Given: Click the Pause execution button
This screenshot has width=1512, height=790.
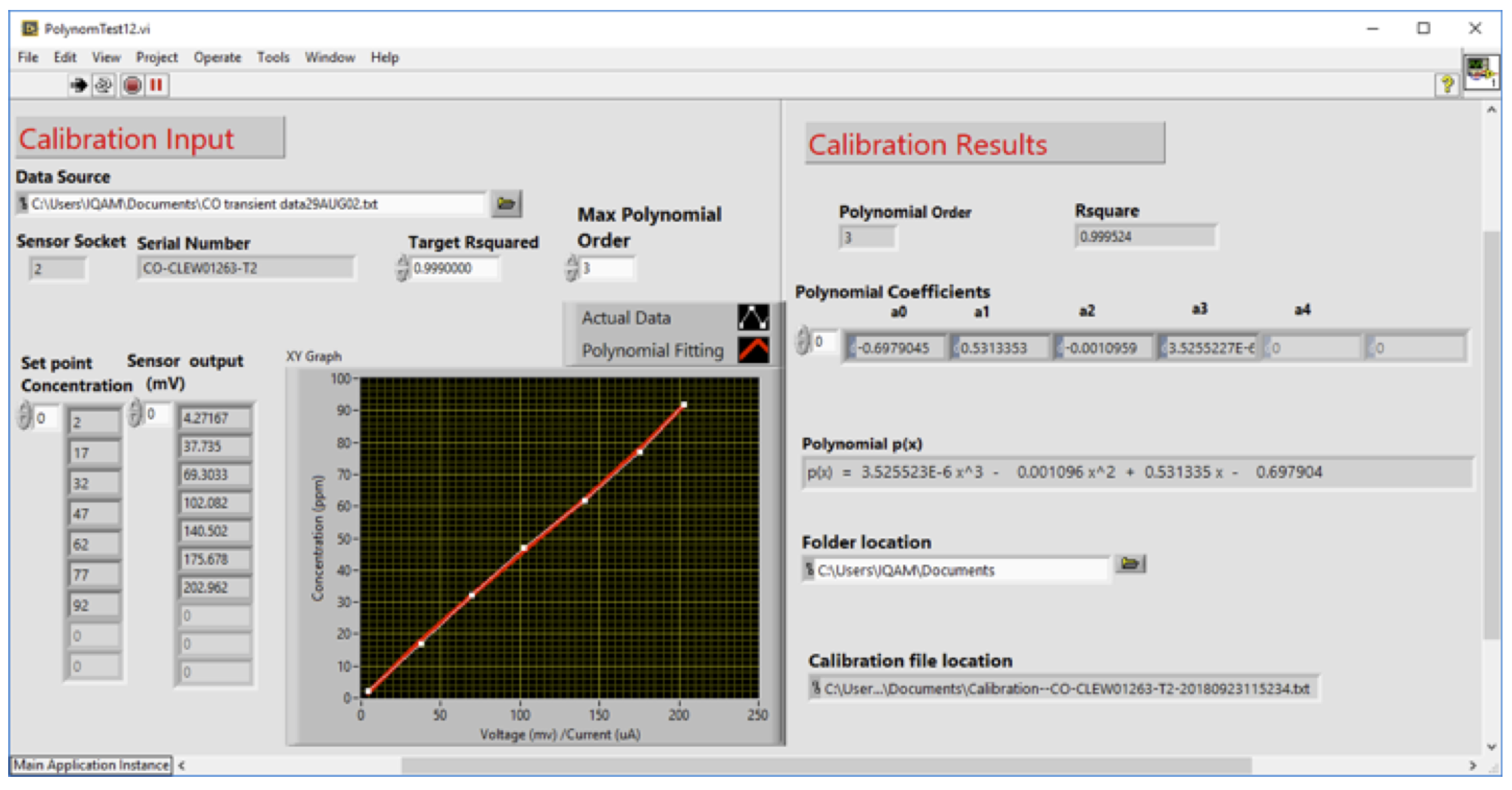Looking at the screenshot, I should (x=156, y=86).
